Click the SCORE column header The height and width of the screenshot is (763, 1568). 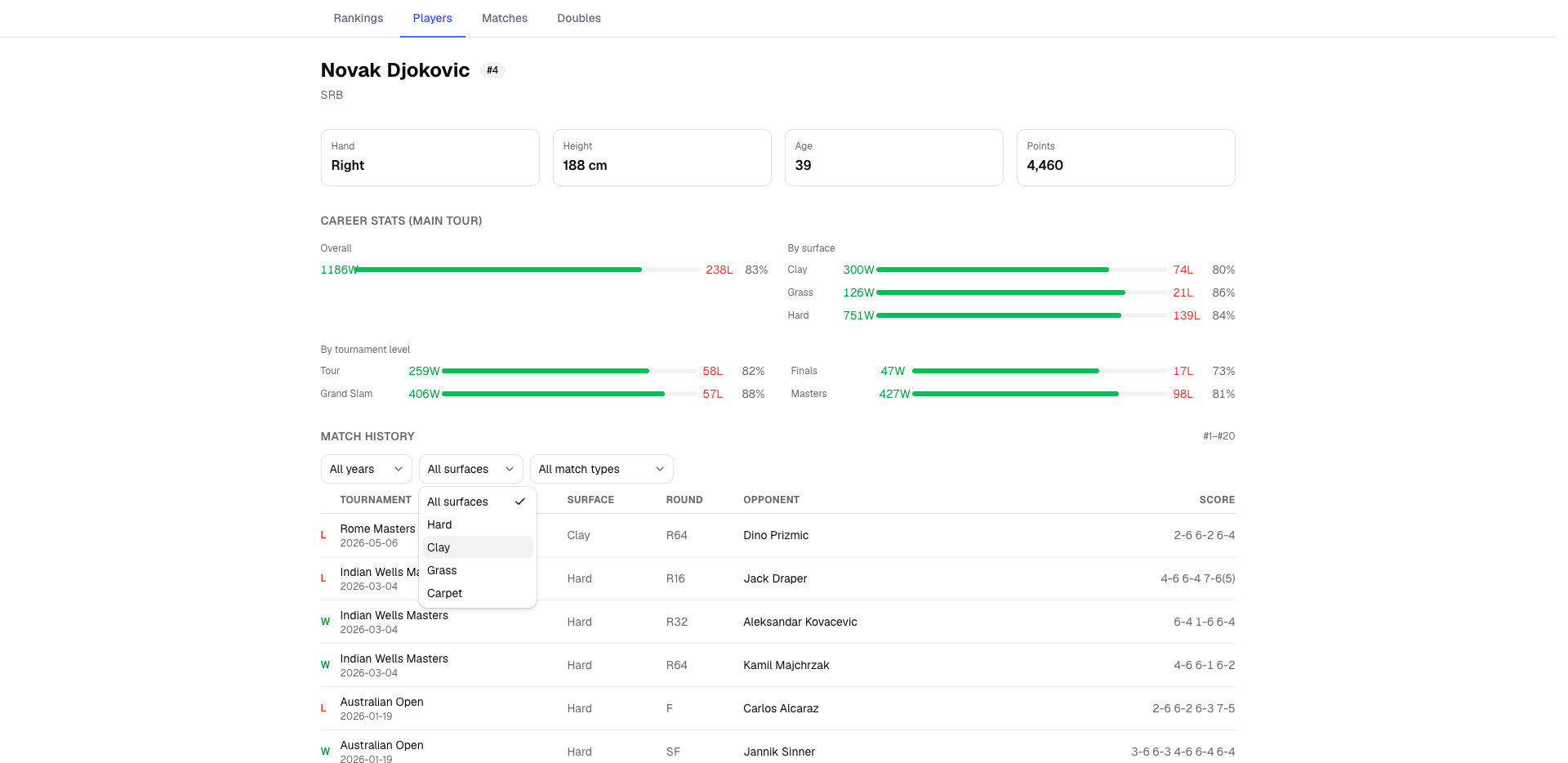pyautogui.click(x=1217, y=500)
